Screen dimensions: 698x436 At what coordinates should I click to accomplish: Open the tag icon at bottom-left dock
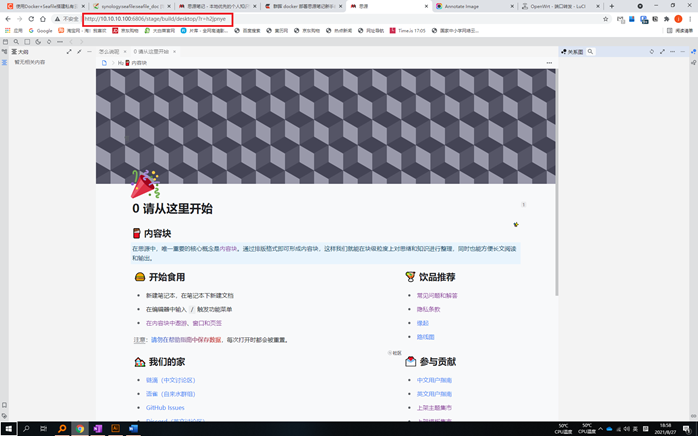[4, 416]
